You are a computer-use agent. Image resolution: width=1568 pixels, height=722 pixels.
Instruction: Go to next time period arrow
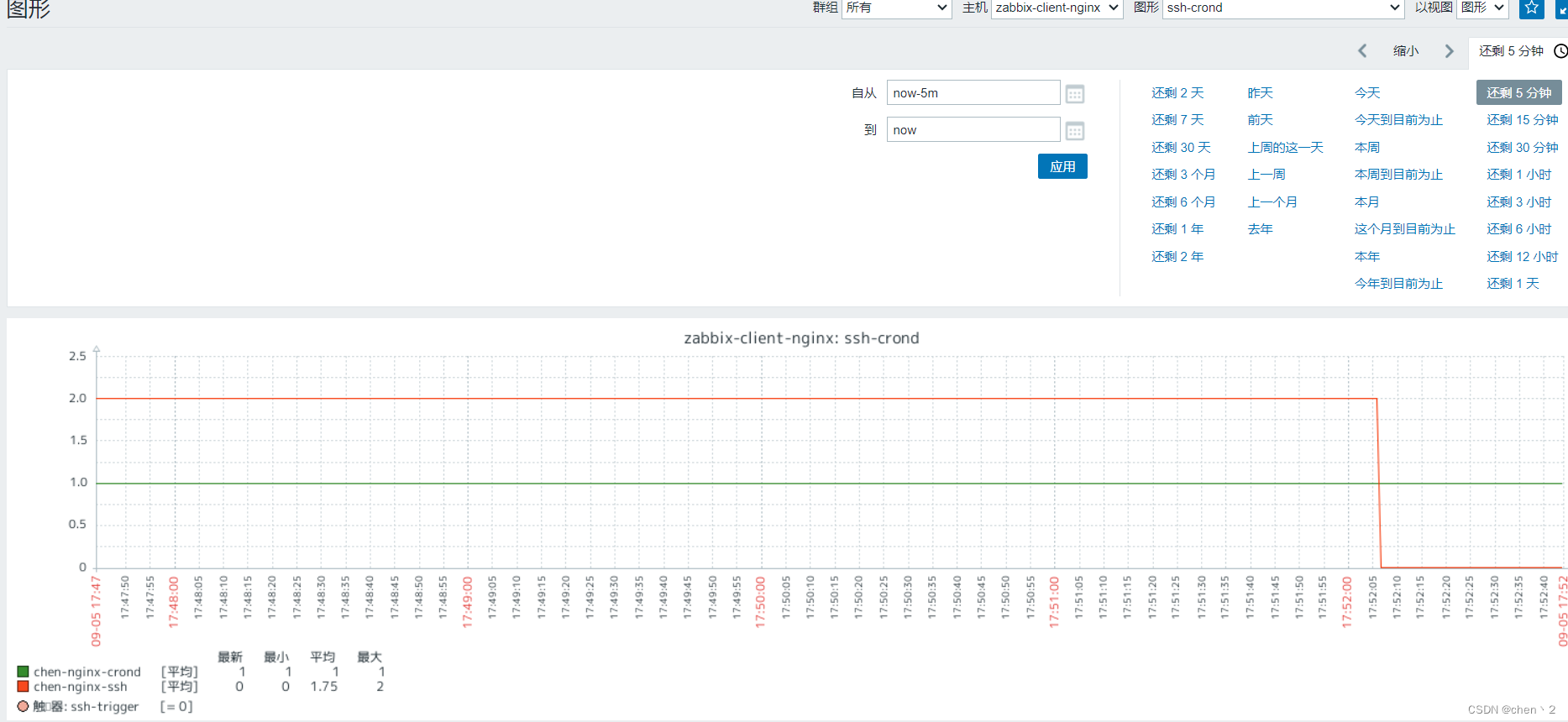pyautogui.click(x=1449, y=51)
